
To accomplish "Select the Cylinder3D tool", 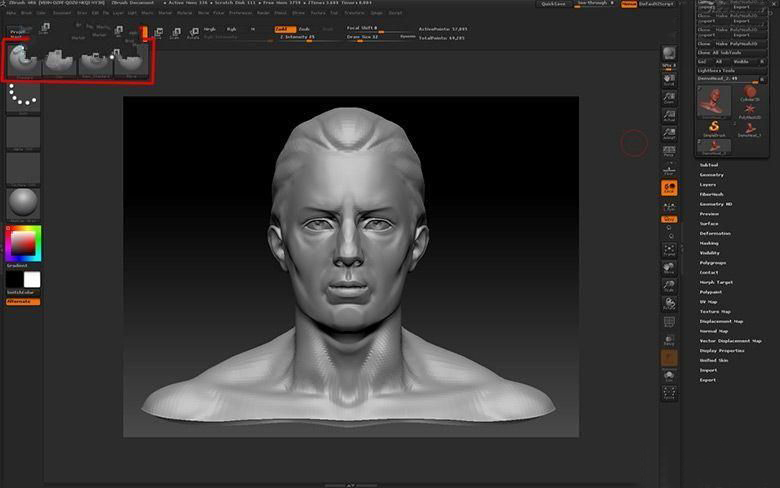I will [750, 93].
